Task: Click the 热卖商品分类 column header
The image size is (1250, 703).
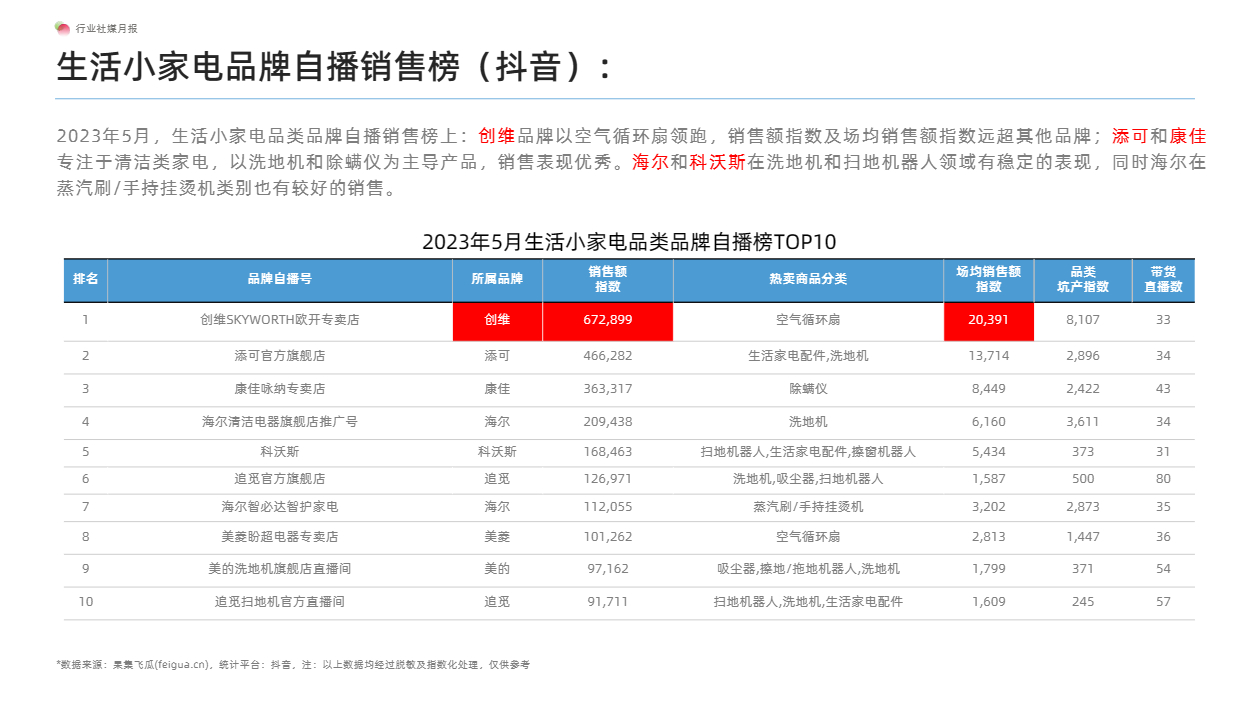Action: click(808, 280)
